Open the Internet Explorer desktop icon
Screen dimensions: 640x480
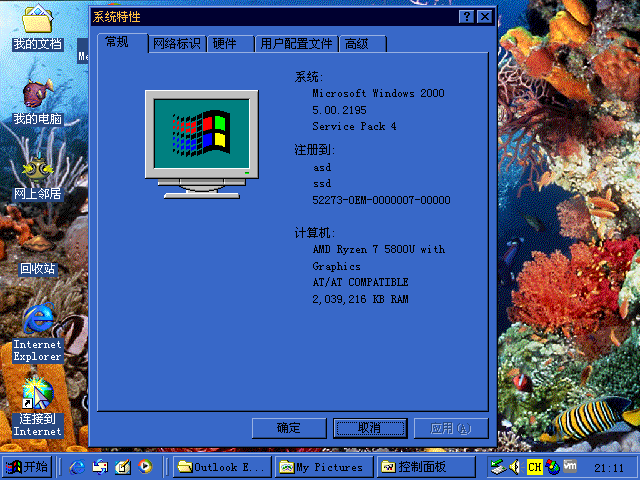pos(37,323)
